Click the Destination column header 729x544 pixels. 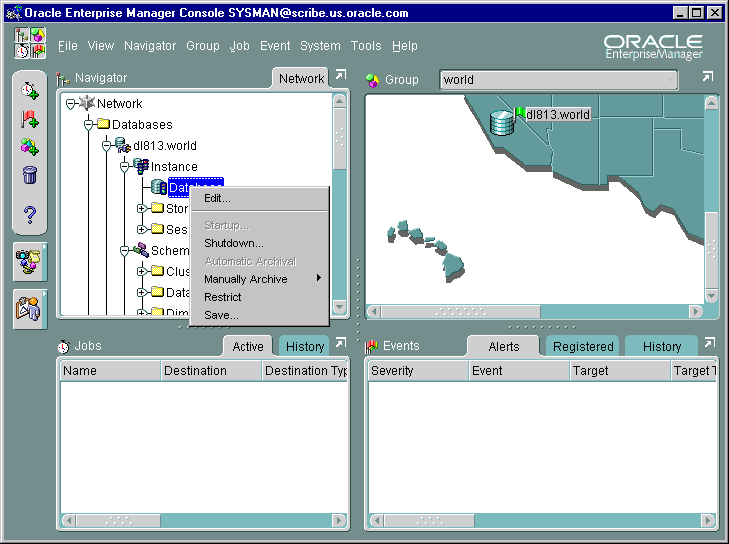tap(211, 371)
